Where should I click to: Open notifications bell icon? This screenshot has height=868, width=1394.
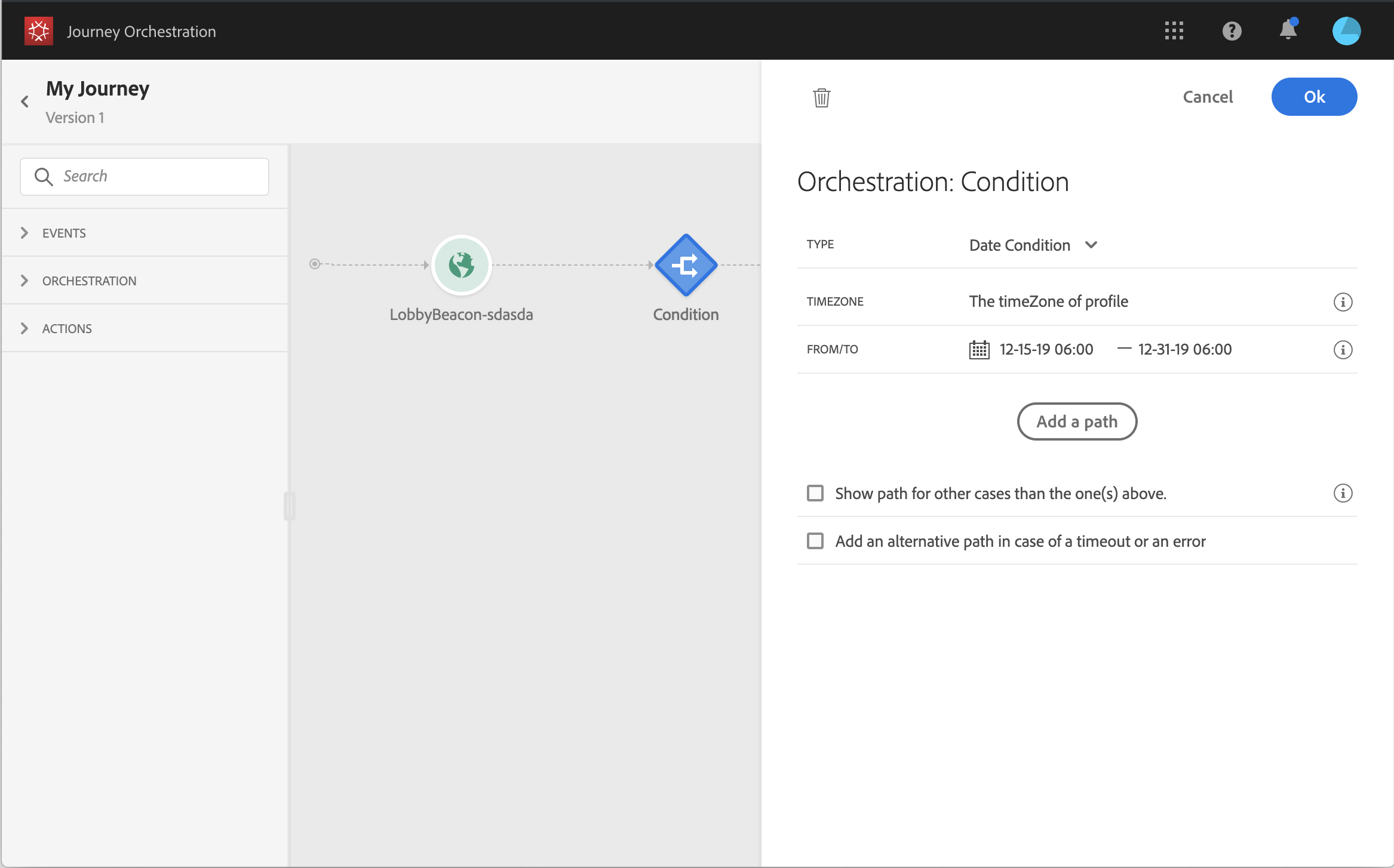coord(1288,31)
